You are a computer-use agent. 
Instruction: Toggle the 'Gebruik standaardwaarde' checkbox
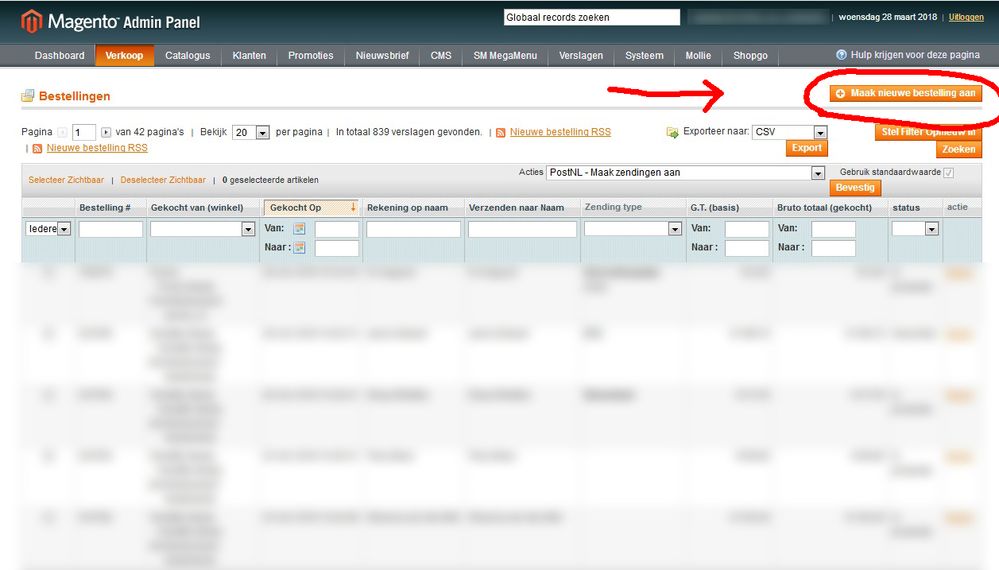(x=948, y=173)
